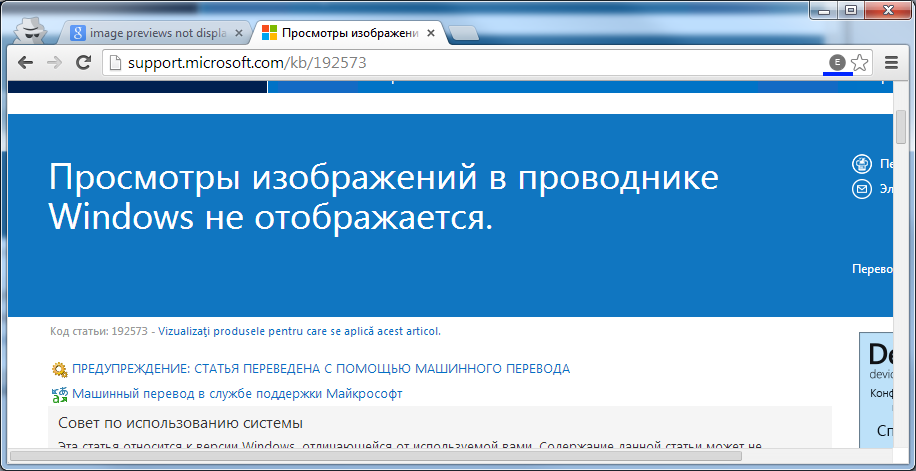The image size is (916, 471).
Task: Close the Просмотры изображений tab
Action: (x=431, y=33)
